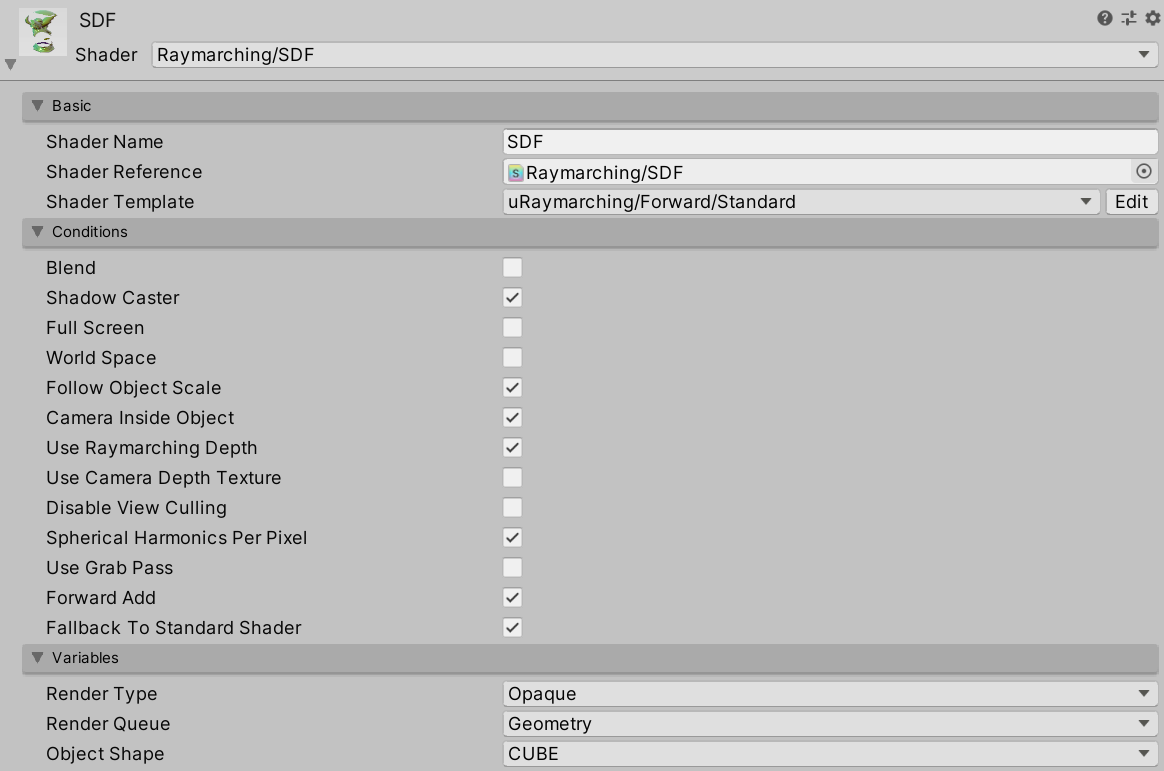The image size is (1164, 771).
Task: Disable Shadow Caster
Action: (x=512, y=297)
